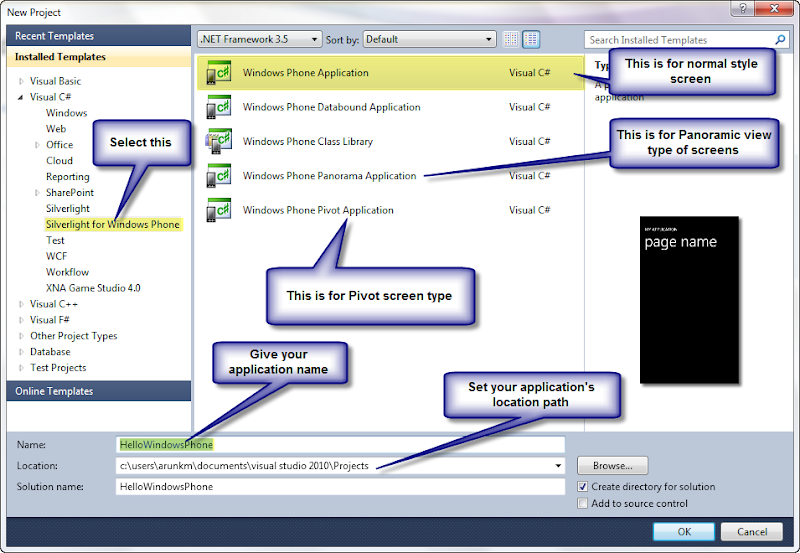800x553 pixels.
Task: Select the Workflow tree item
Action: click(x=67, y=272)
